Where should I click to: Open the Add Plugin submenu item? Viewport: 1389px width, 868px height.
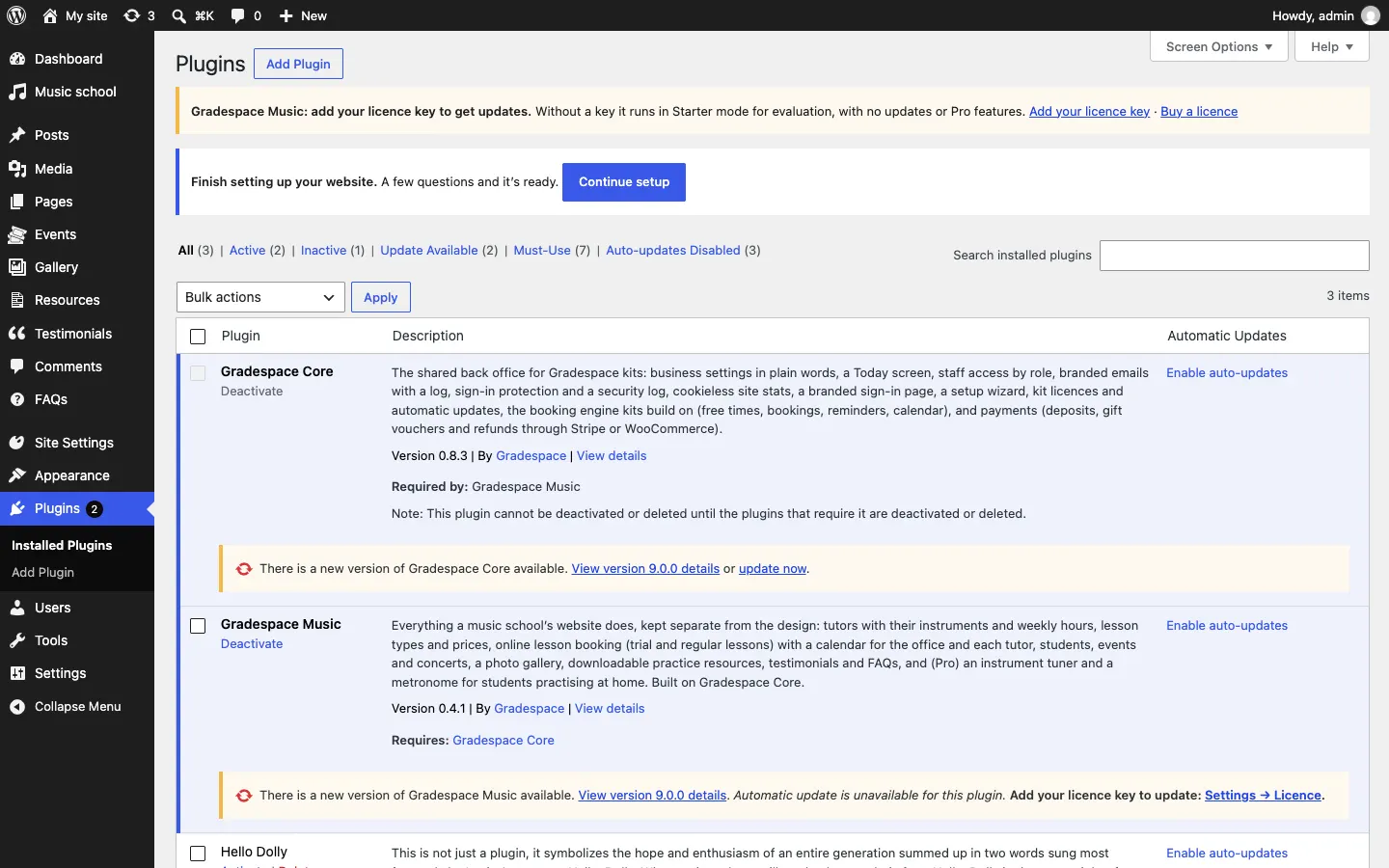(42, 572)
